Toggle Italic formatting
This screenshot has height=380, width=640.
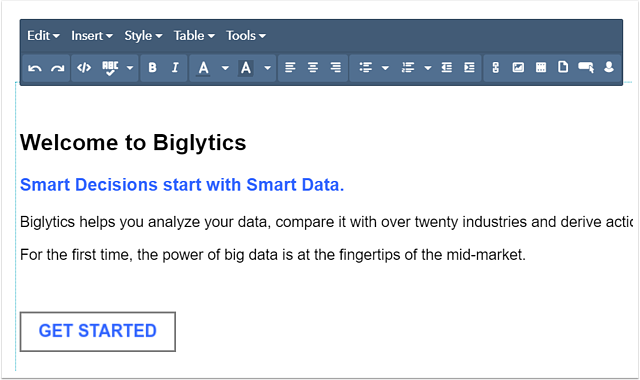(176, 68)
